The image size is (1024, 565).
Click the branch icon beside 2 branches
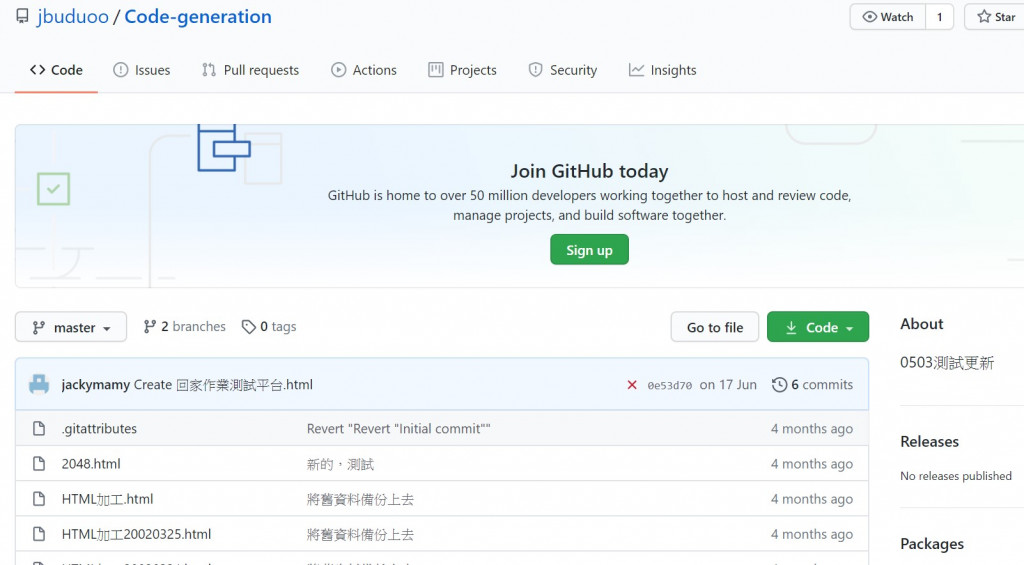point(150,327)
